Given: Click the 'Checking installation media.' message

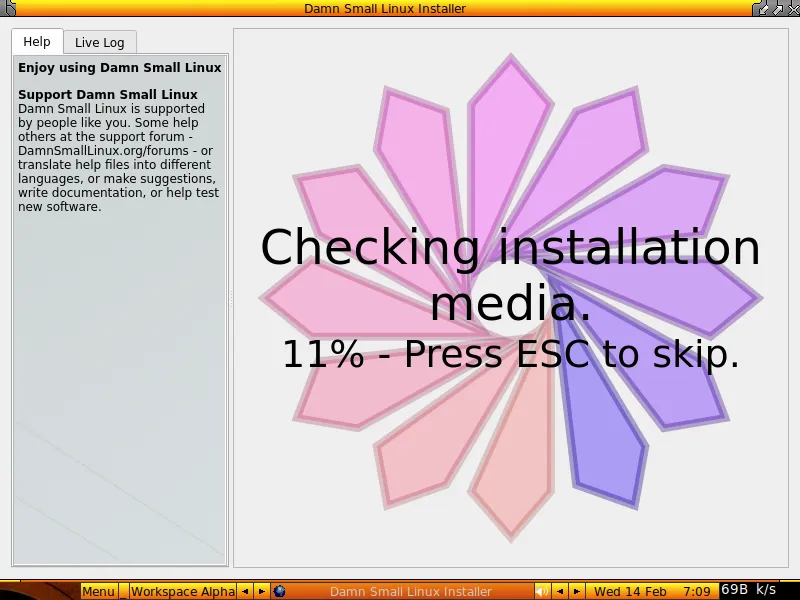Looking at the screenshot, I should click(x=511, y=274).
